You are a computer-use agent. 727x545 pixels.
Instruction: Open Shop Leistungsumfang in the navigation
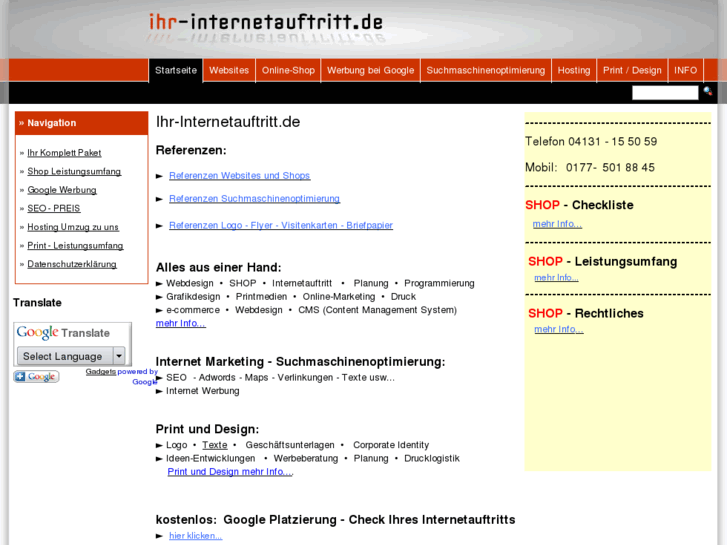point(74,171)
